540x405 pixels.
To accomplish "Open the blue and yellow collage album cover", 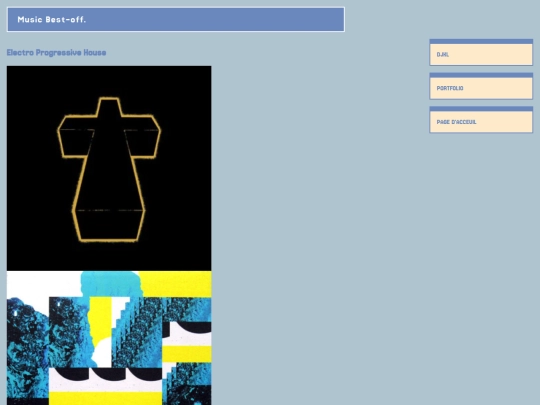I will point(109,338).
